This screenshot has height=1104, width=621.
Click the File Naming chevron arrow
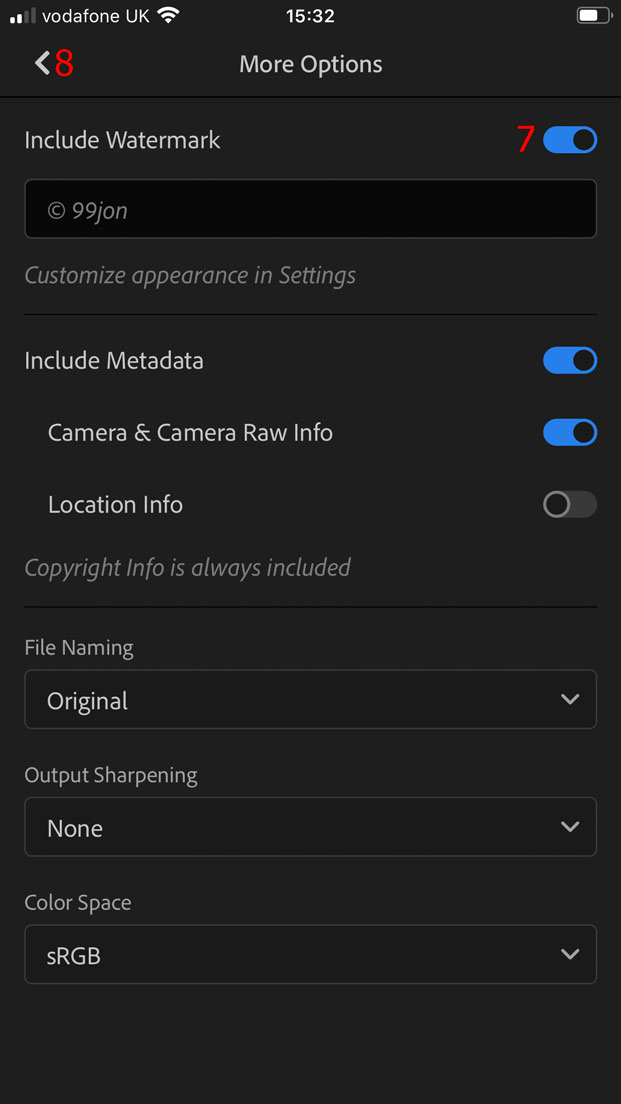point(570,700)
